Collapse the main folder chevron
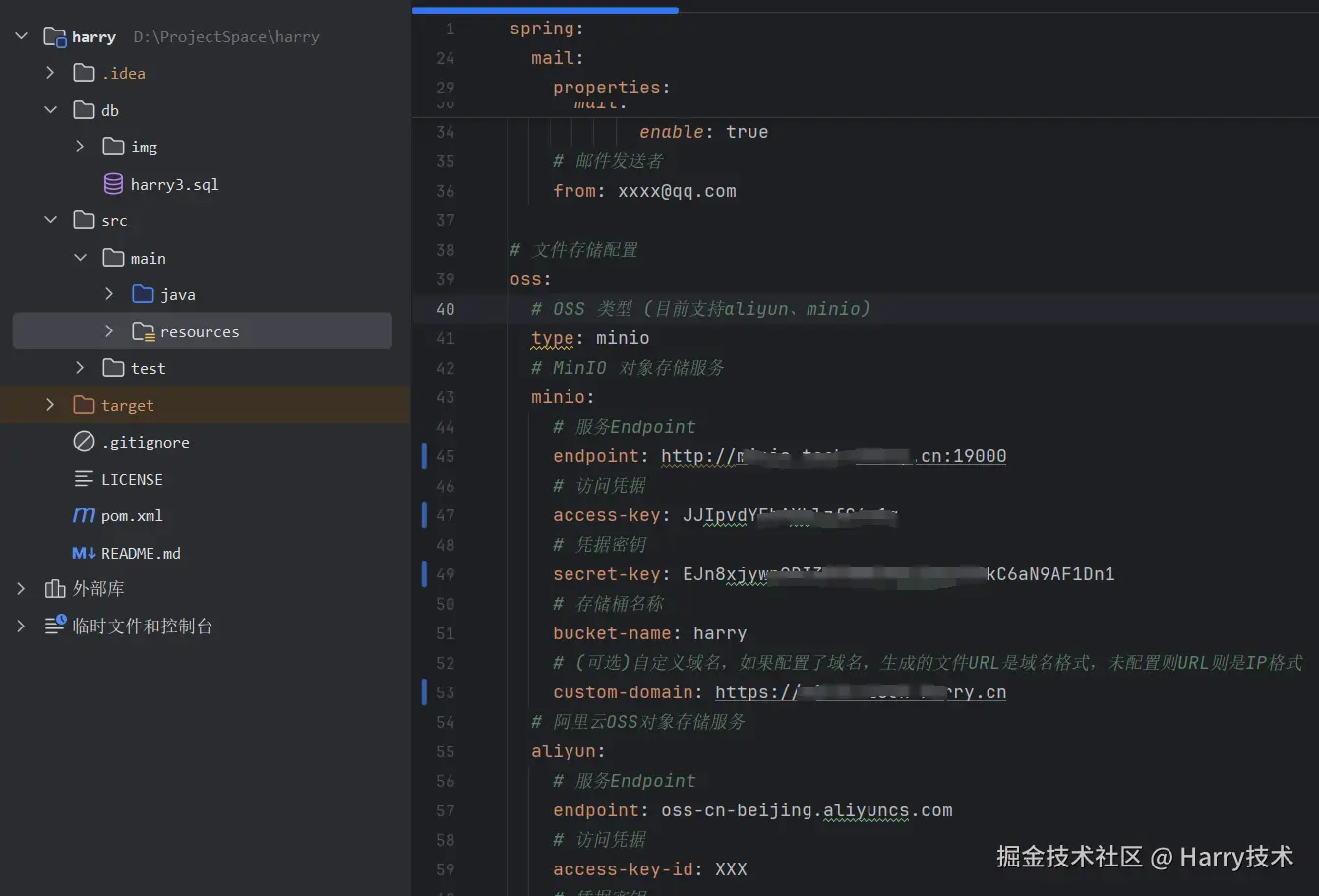Viewport: 1319px width, 896px height. point(80,258)
